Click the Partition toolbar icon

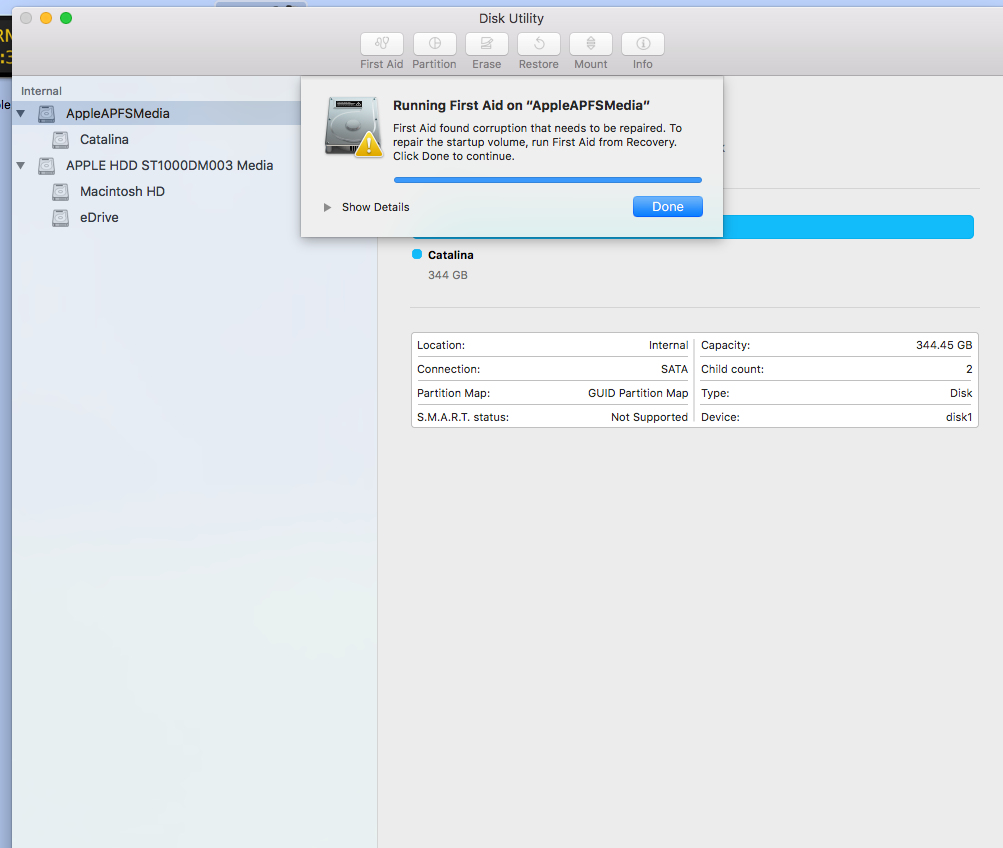point(434,43)
